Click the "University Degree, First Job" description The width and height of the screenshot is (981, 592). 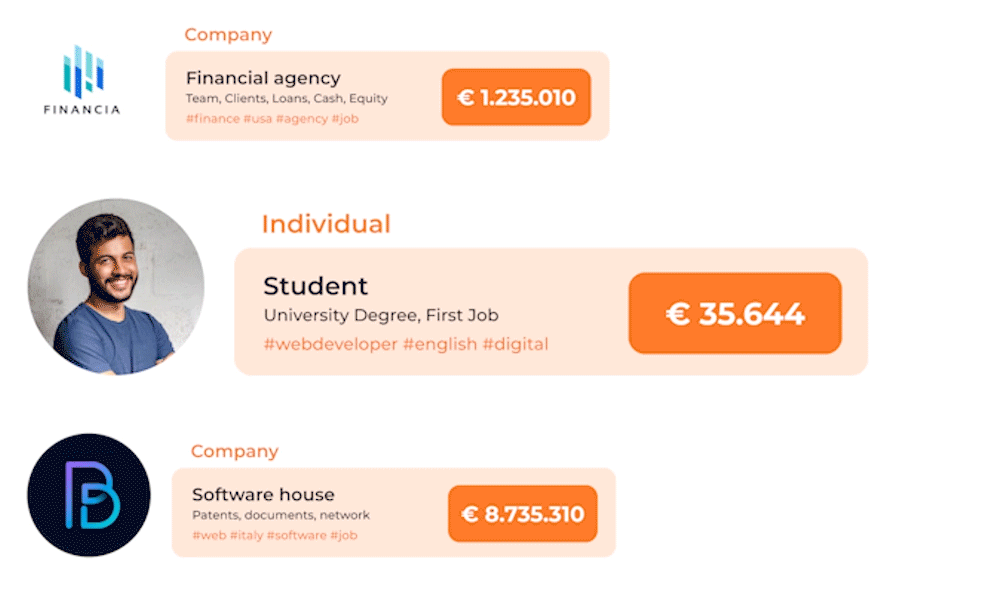coord(381,315)
